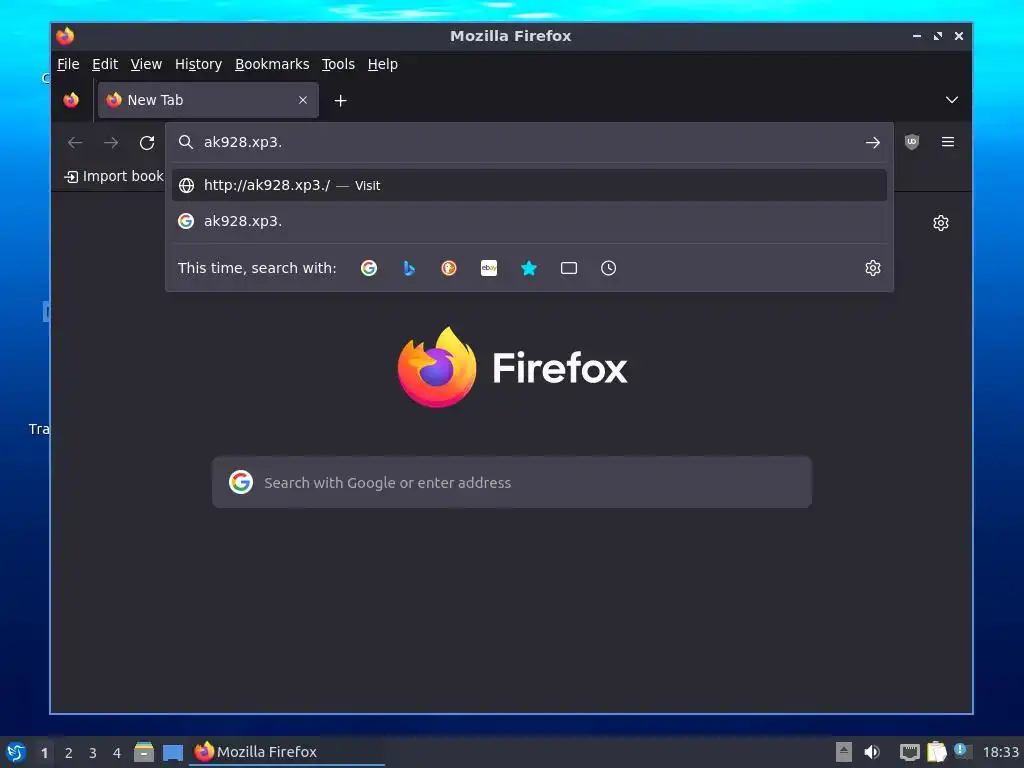Visit http://ak928.xp3./ suggestion
1024x768 pixels.
point(530,185)
